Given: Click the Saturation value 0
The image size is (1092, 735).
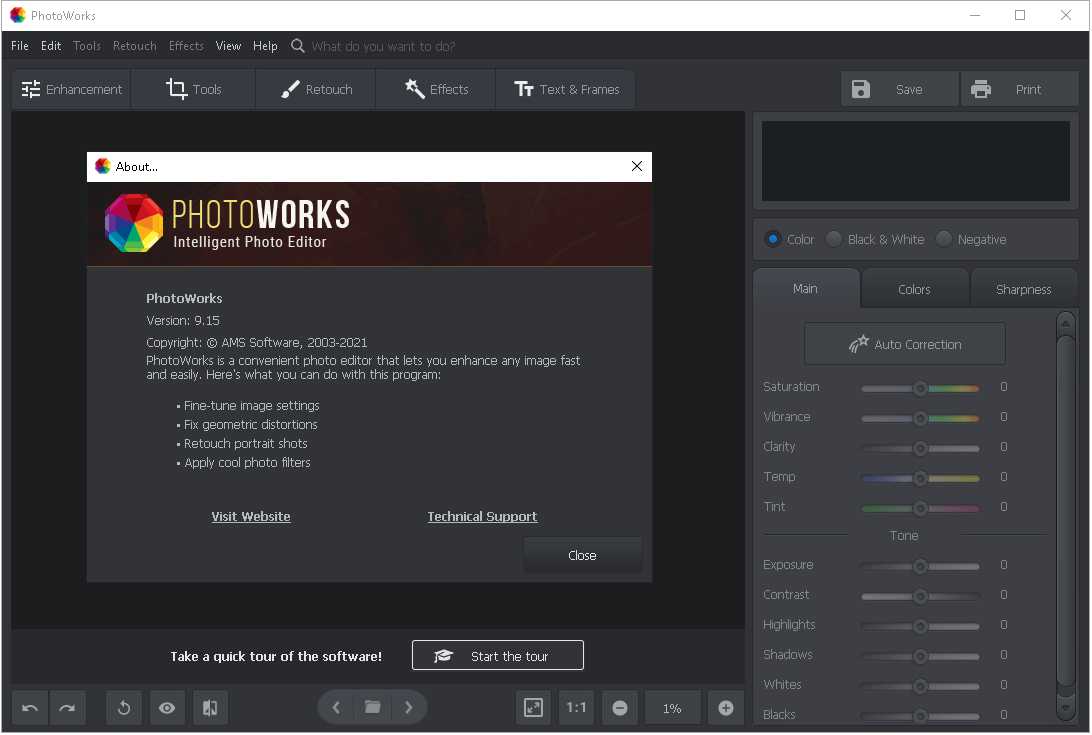Looking at the screenshot, I should pos(1004,387).
